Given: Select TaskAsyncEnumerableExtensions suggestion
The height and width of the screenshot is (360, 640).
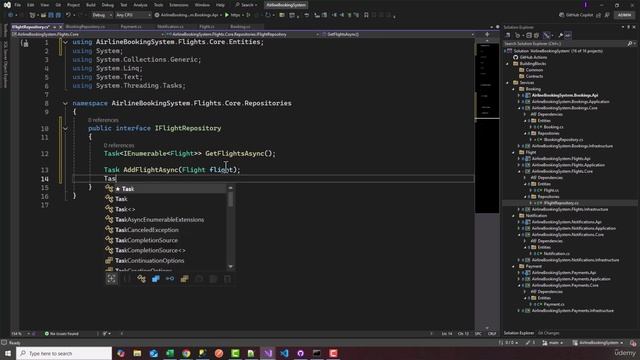Looking at the screenshot, I should 165,220.
